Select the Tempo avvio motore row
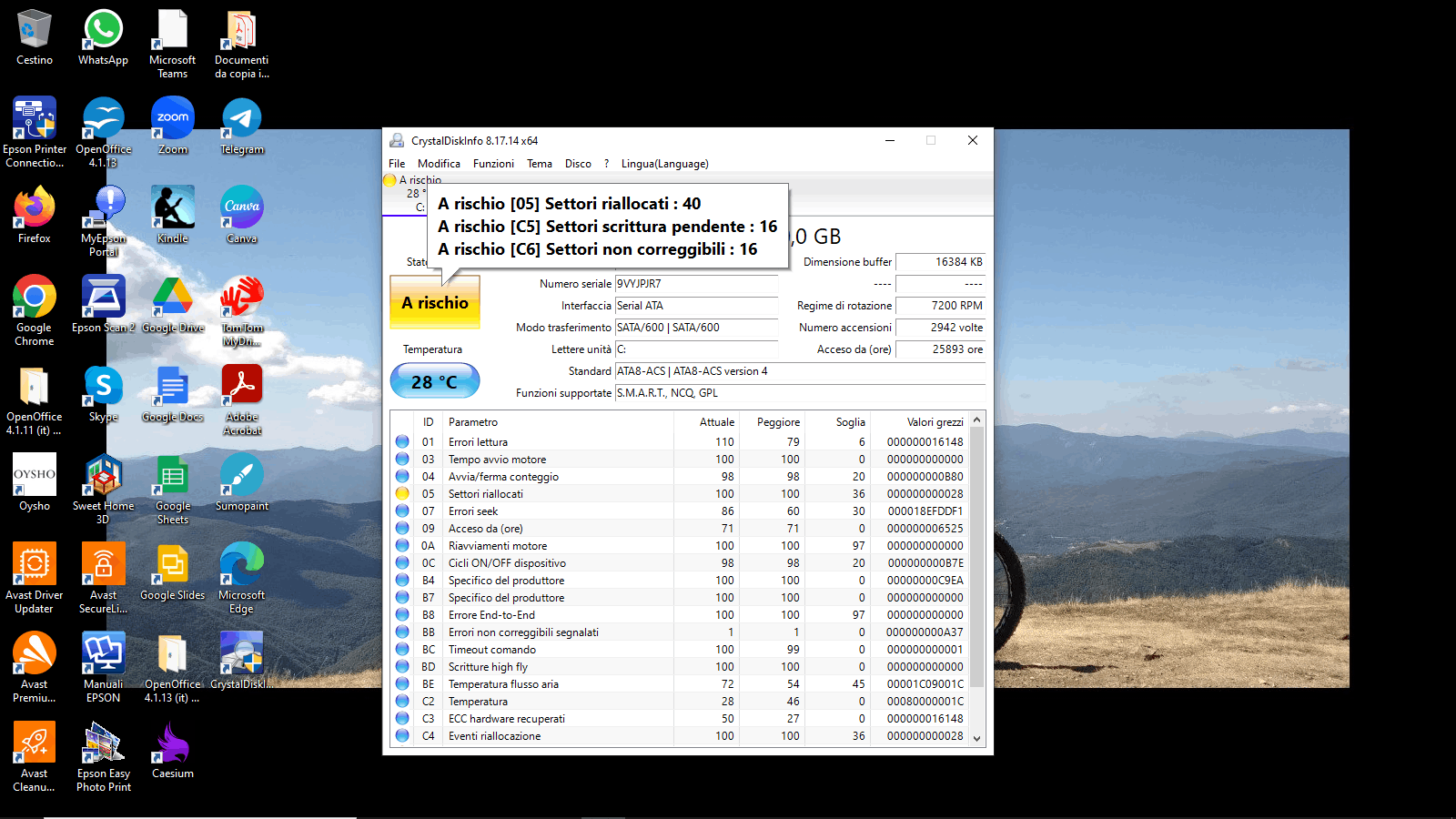The height and width of the screenshot is (819, 1456). click(680, 460)
